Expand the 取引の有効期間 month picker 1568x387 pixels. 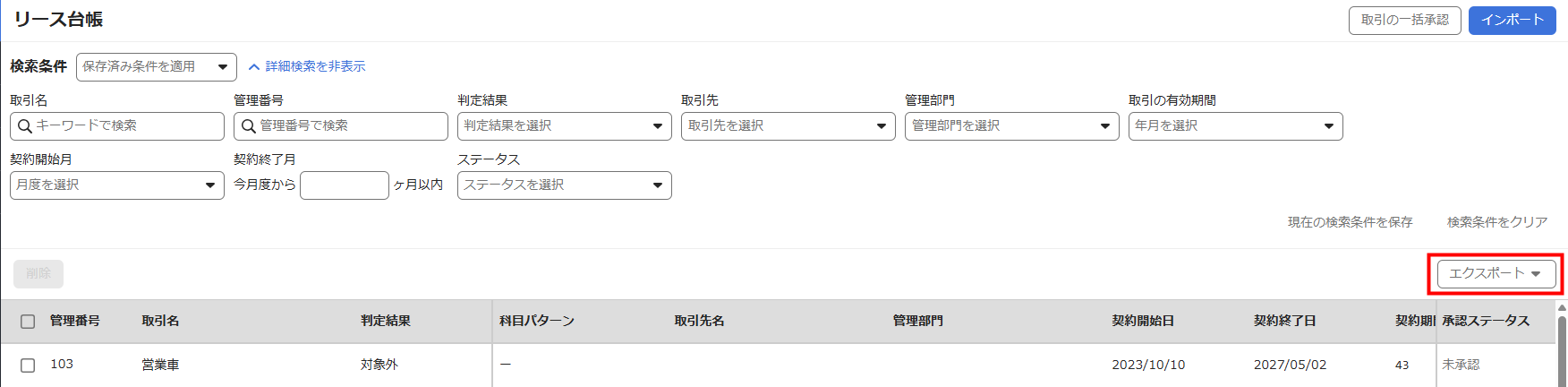(1235, 126)
